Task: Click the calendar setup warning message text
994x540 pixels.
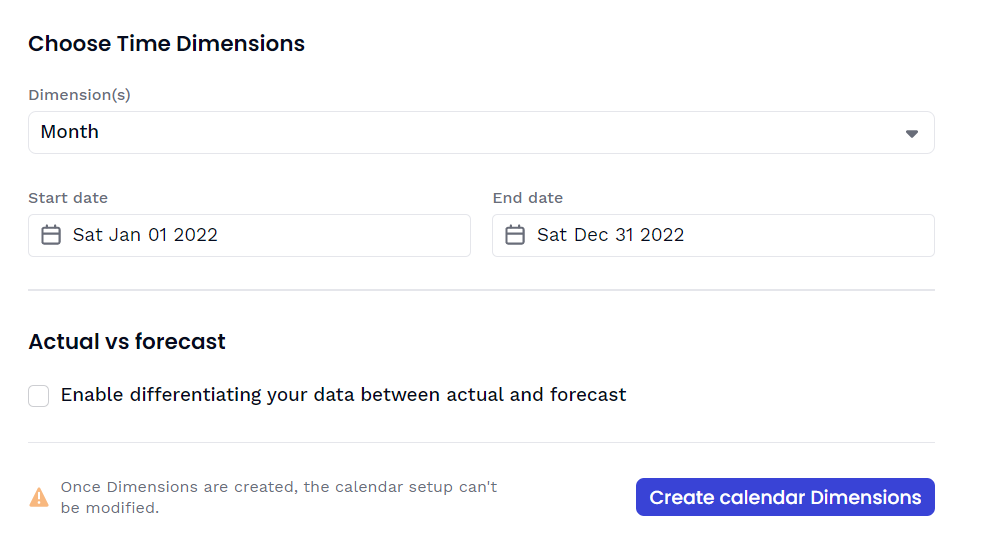Action: (278, 497)
